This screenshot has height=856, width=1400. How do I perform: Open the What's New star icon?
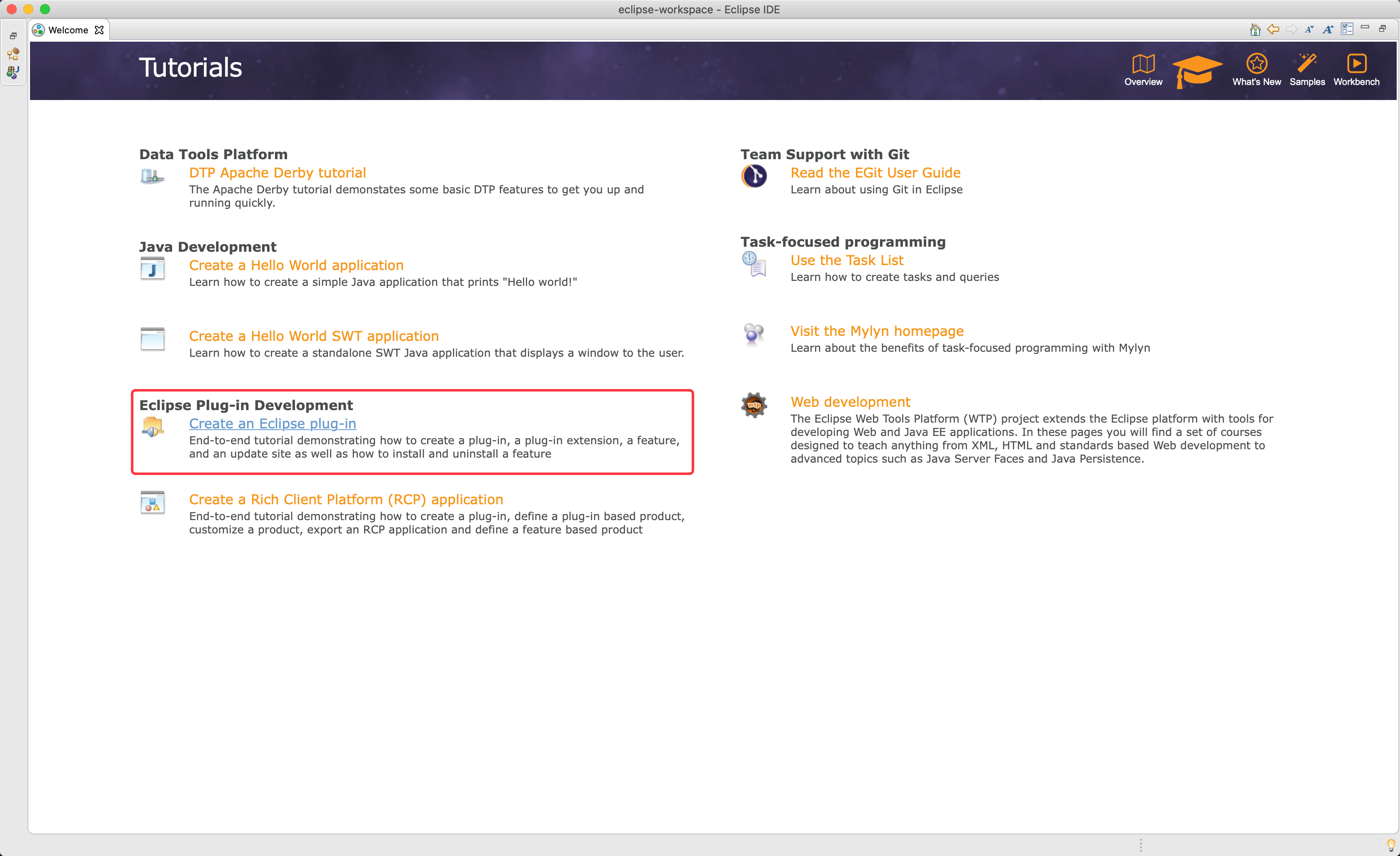point(1256,64)
